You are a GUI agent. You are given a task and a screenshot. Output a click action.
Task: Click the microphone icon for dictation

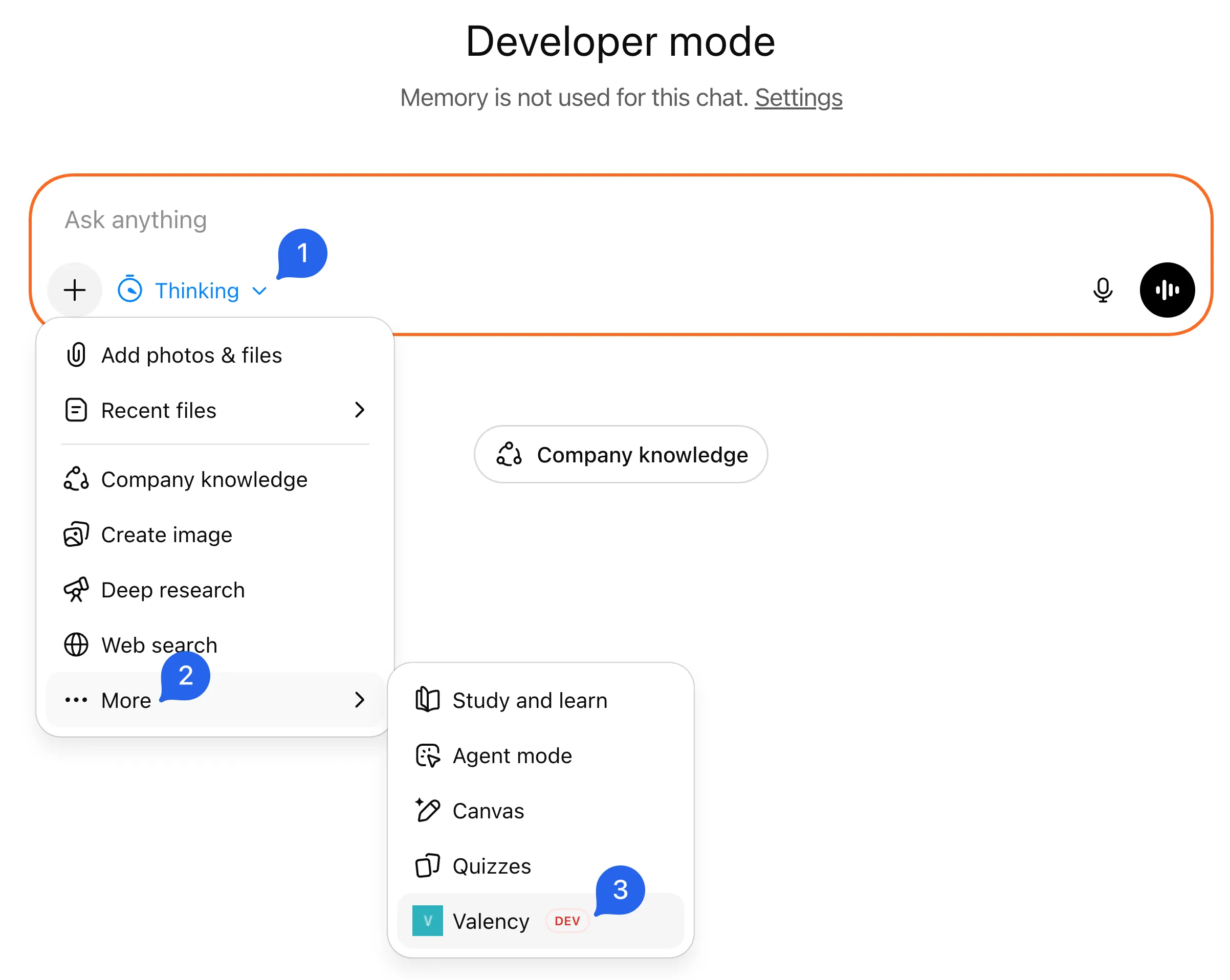(x=1103, y=290)
